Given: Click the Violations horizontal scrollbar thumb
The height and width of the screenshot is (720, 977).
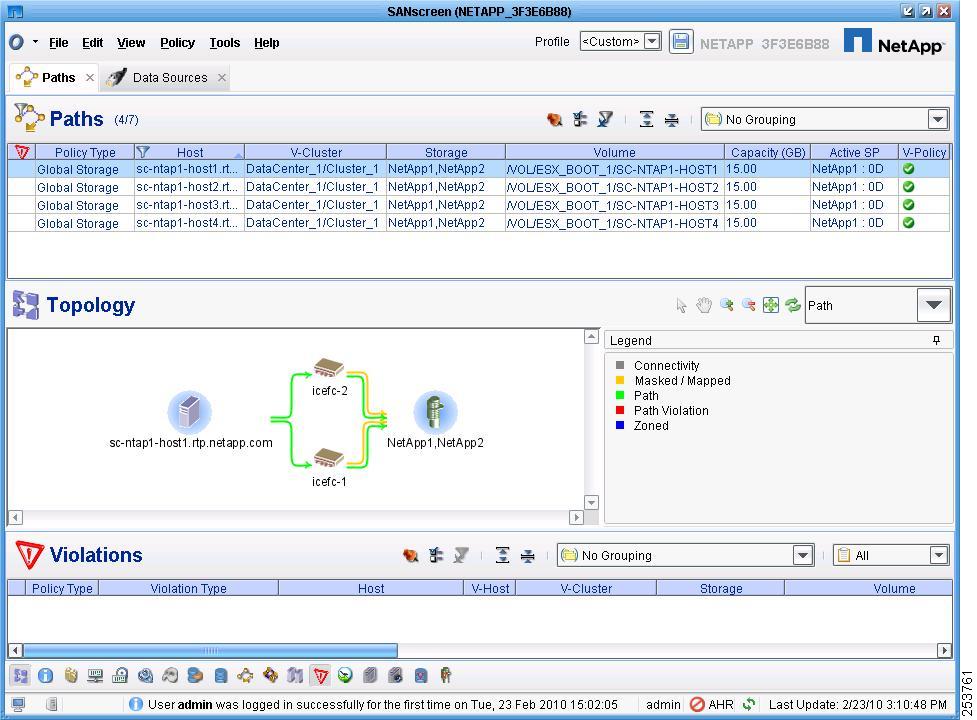Looking at the screenshot, I should [211, 650].
